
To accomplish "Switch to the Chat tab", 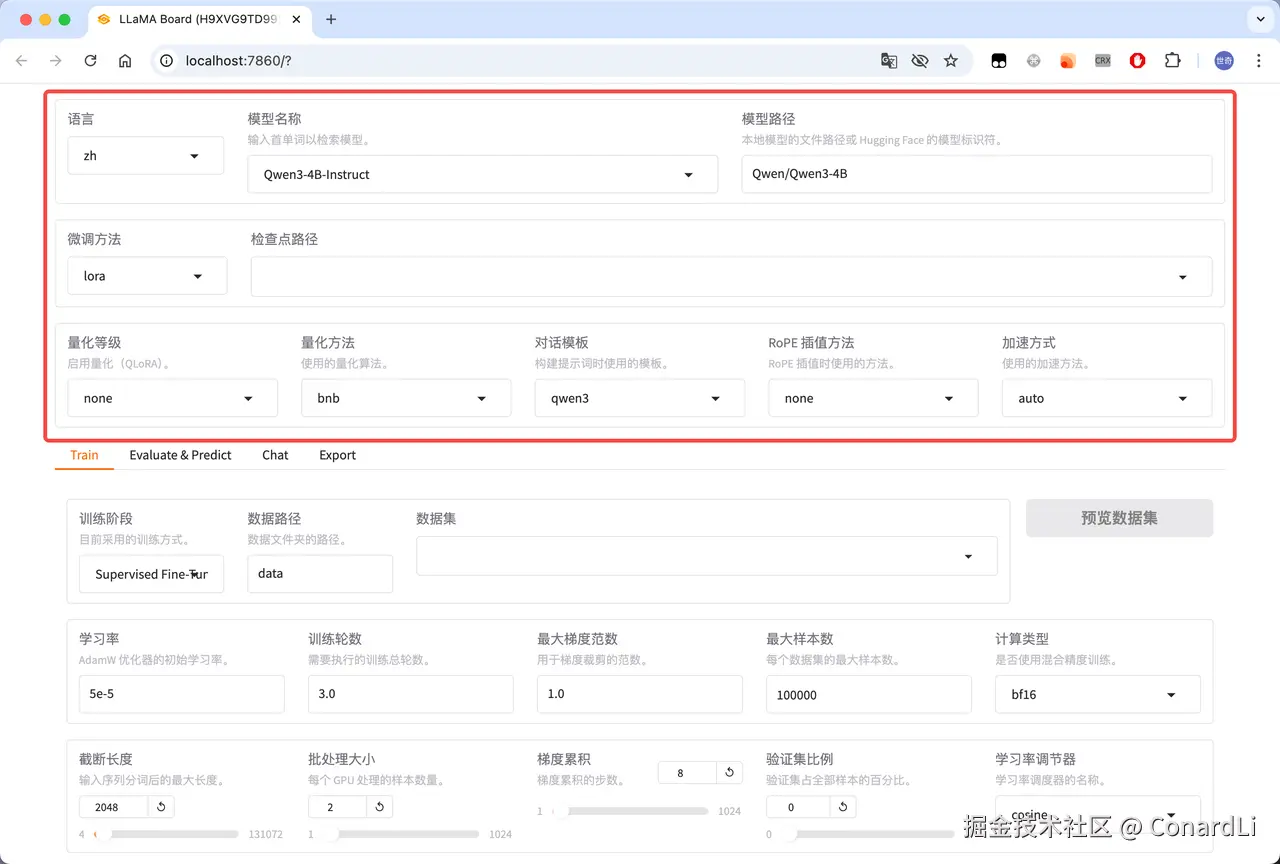I will 275,455.
